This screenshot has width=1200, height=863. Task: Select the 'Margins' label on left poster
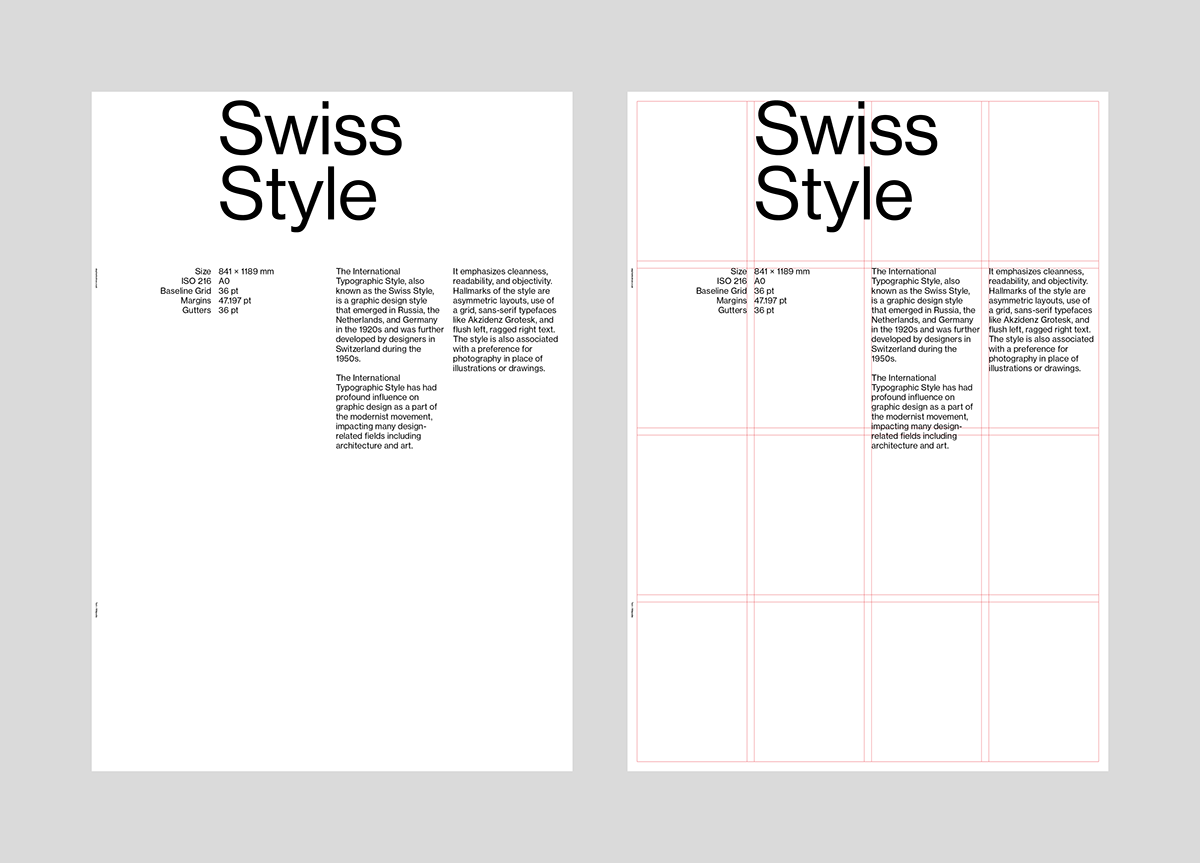pos(196,300)
